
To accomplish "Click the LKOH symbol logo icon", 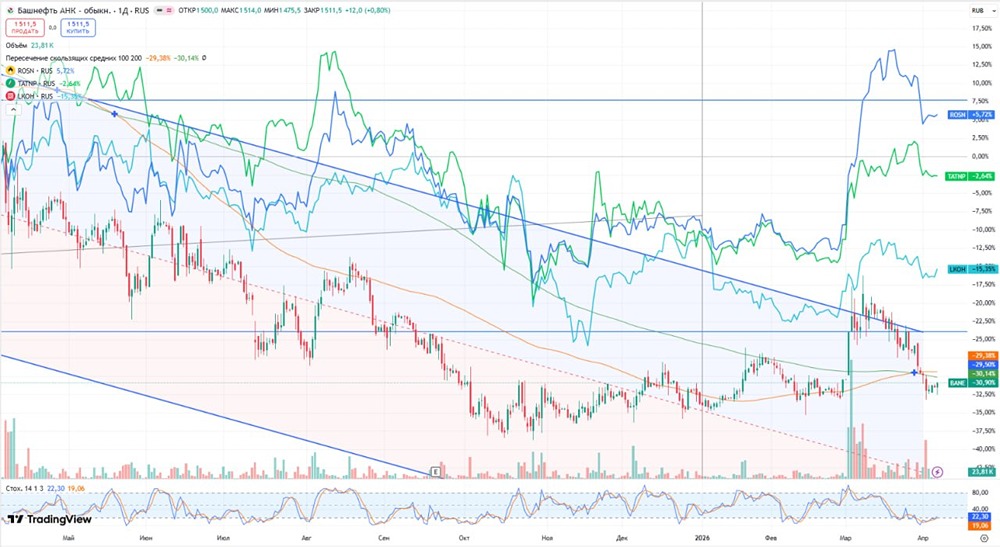I will 10,96.
